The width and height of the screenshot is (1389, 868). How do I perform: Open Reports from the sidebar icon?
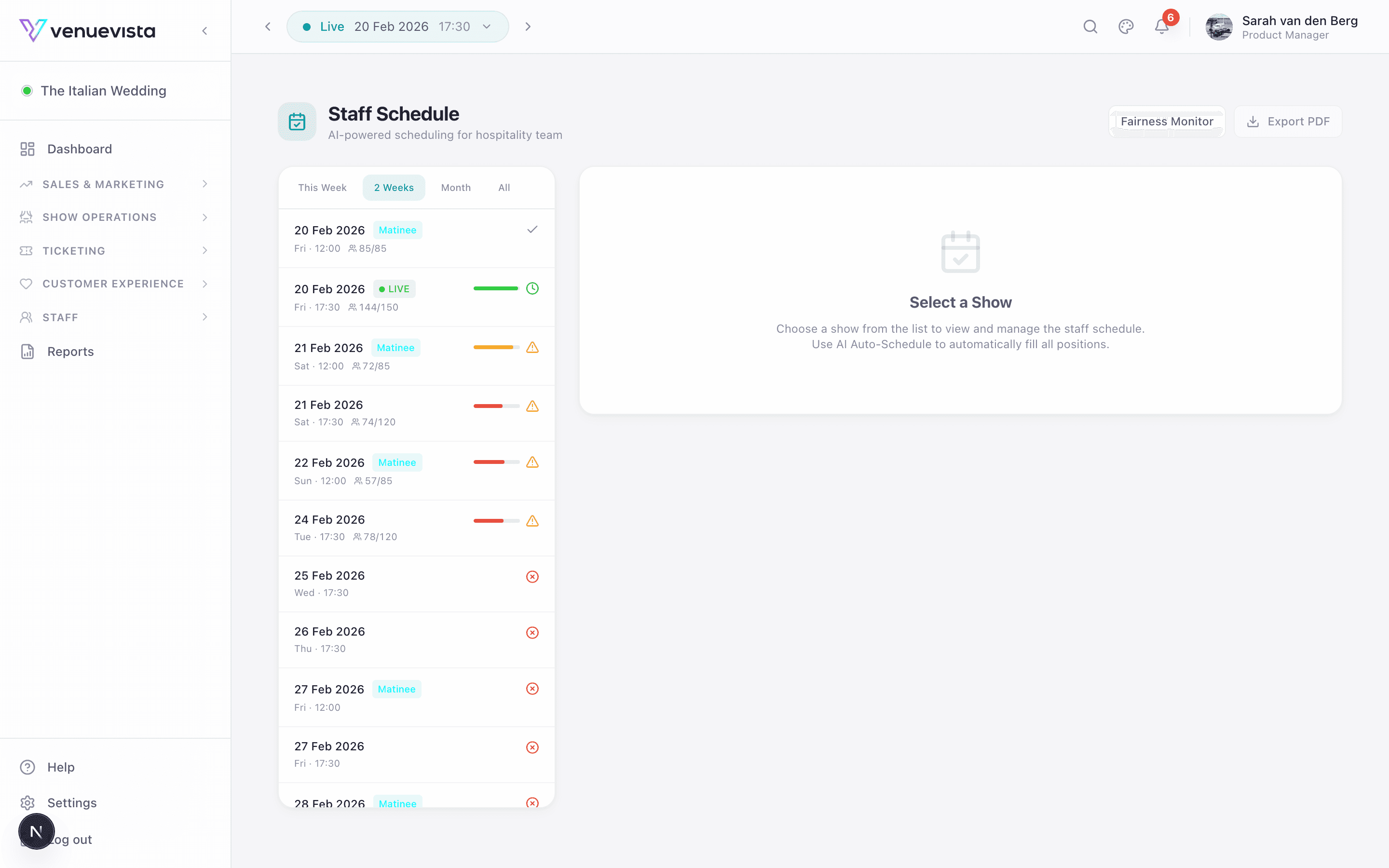point(27,352)
